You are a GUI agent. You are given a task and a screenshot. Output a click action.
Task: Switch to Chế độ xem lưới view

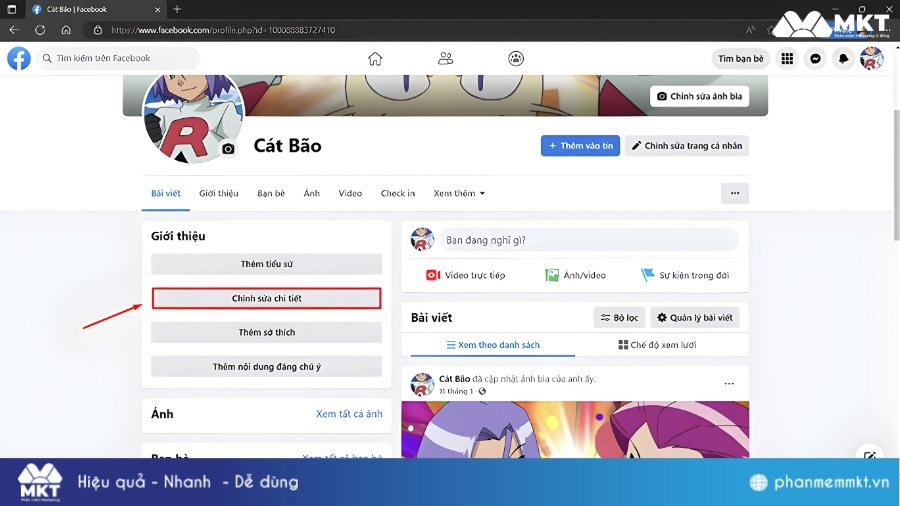[657, 345]
